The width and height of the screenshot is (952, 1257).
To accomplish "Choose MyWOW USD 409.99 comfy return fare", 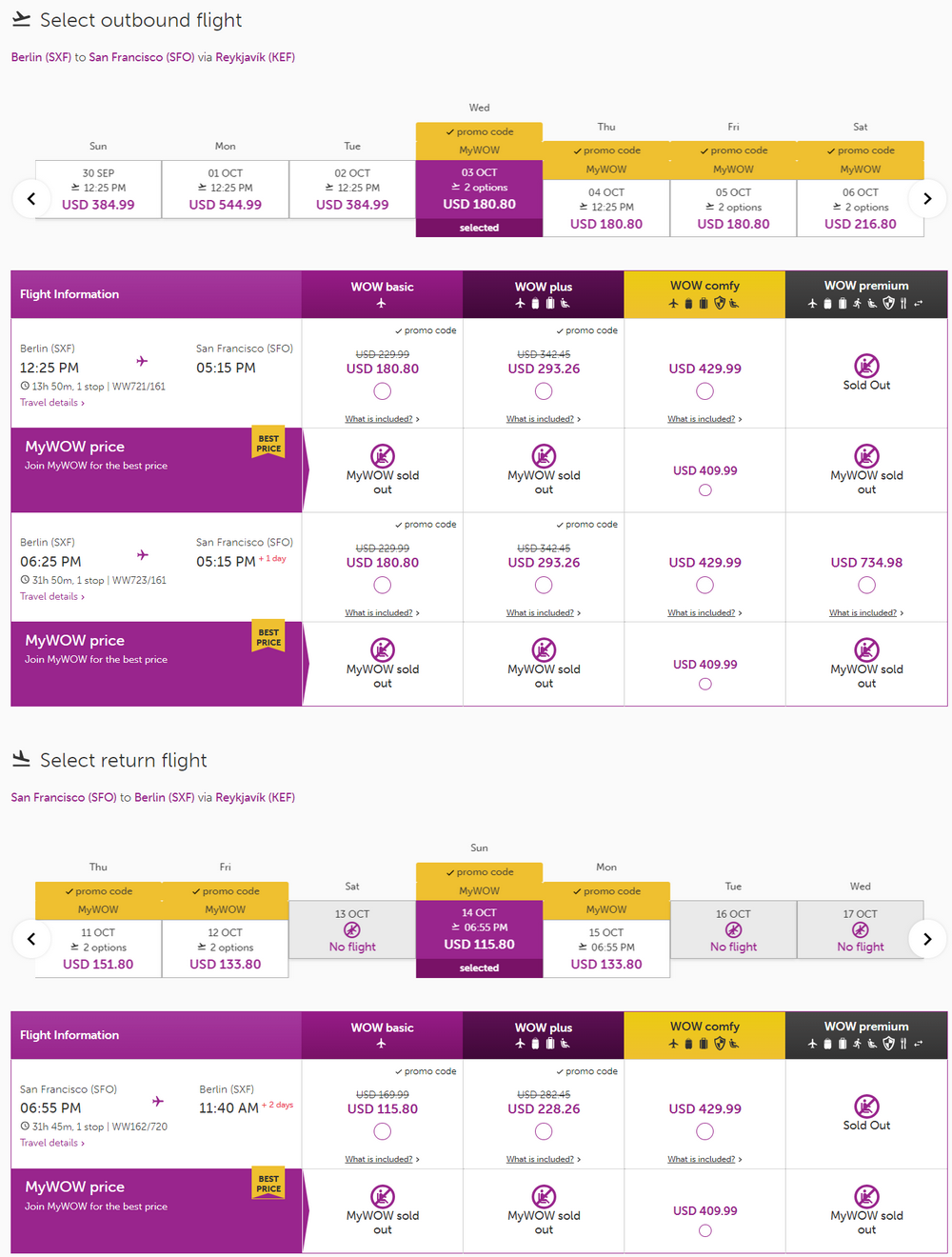I will 705,1230.
